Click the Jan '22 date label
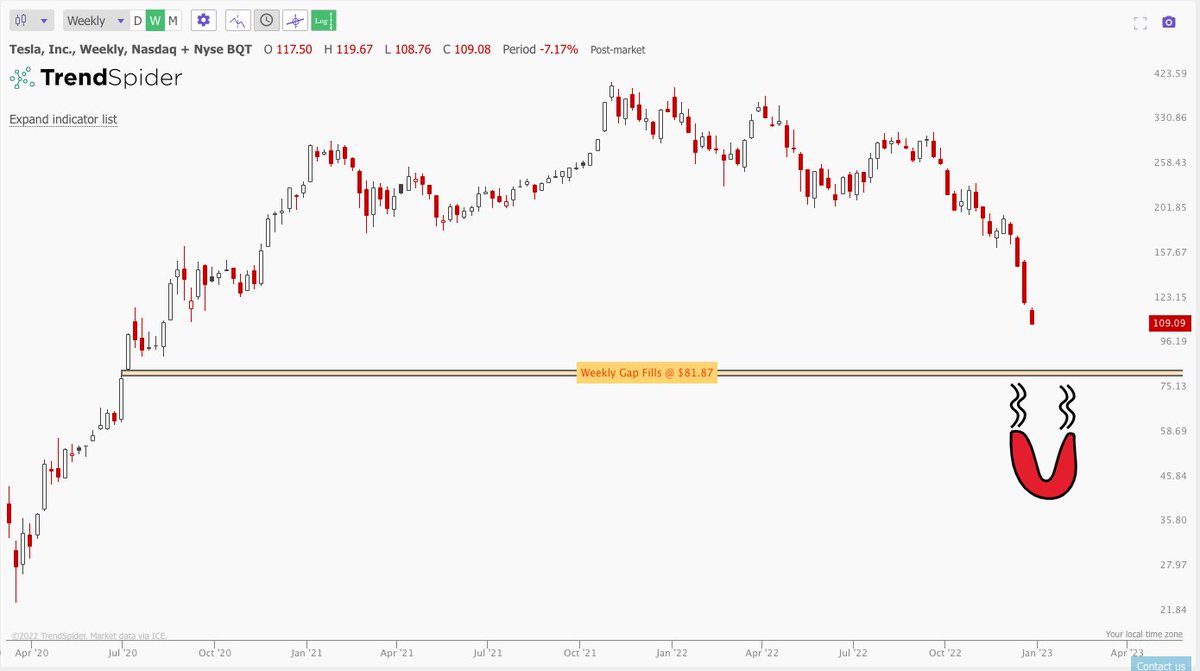The image size is (1200, 671). [x=672, y=651]
